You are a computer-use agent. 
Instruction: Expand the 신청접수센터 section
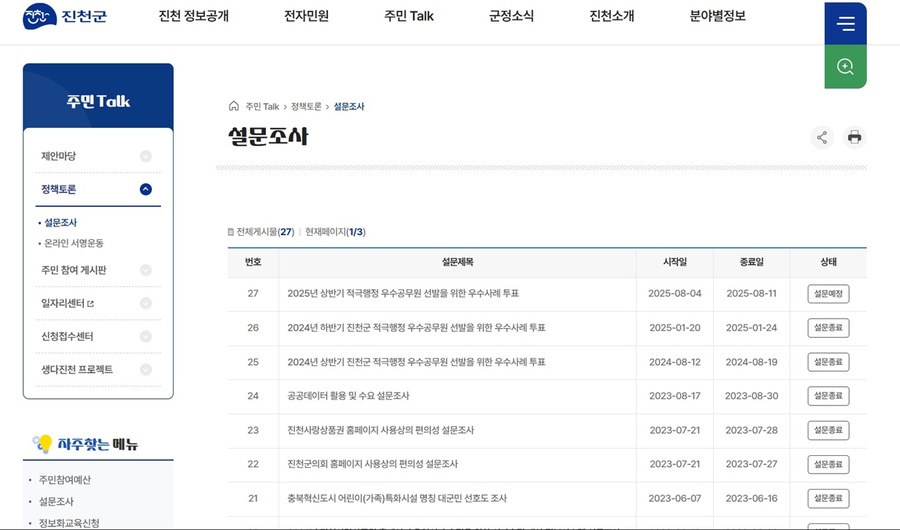pos(146,336)
